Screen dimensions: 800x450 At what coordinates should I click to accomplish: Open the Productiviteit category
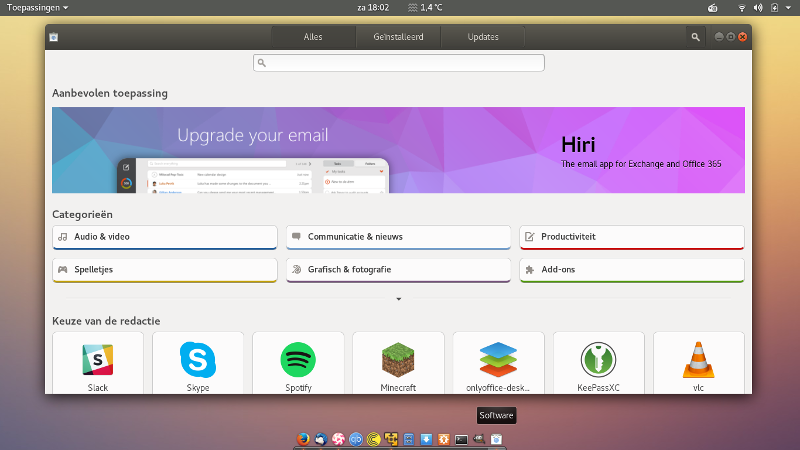pyautogui.click(x=632, y=237)
